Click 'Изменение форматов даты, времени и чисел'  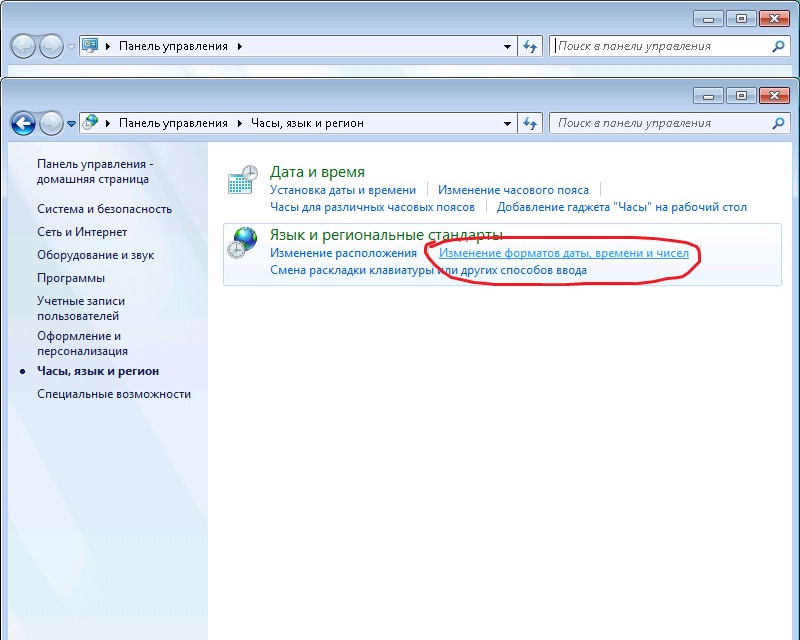point(564,253)
